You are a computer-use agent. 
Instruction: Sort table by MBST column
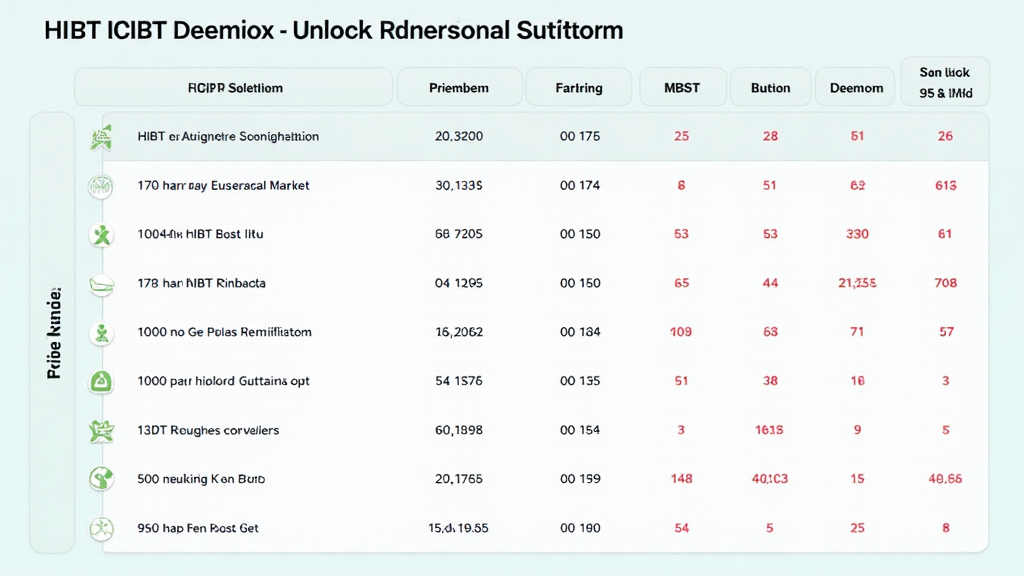682,87
